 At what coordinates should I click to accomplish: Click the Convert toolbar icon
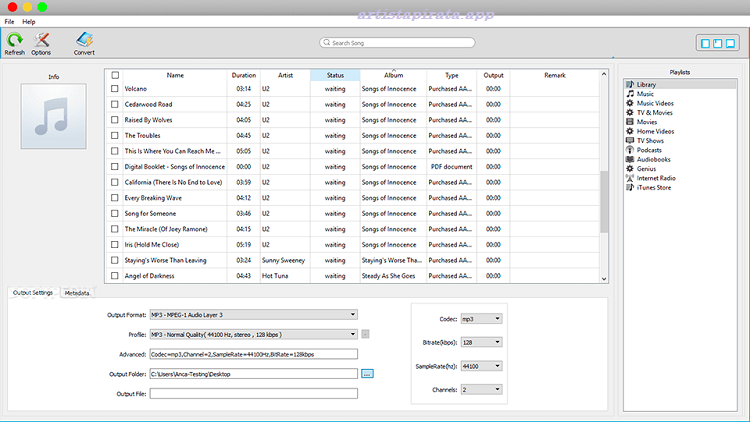click(x=84, y=40)
